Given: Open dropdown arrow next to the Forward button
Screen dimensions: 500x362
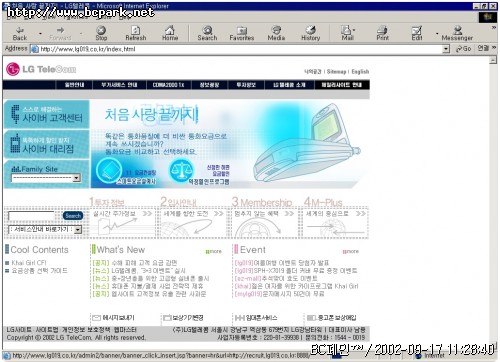Looking at the screenshot, I should point(81,34).
